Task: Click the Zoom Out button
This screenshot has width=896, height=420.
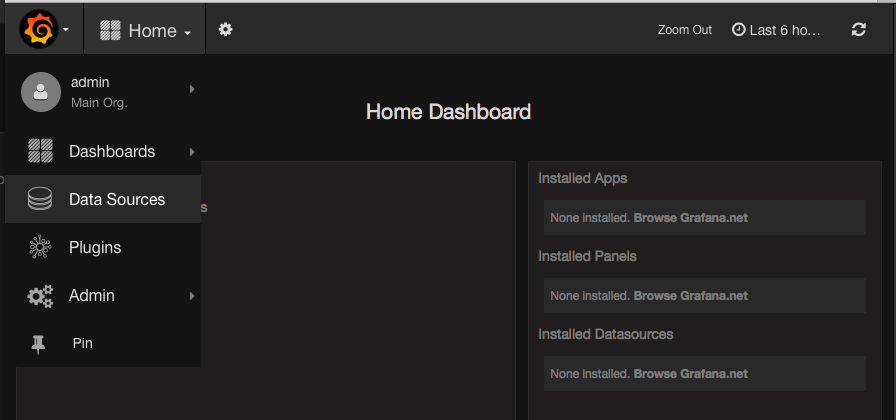Action: pyautogui.click(x=685, y=30)
